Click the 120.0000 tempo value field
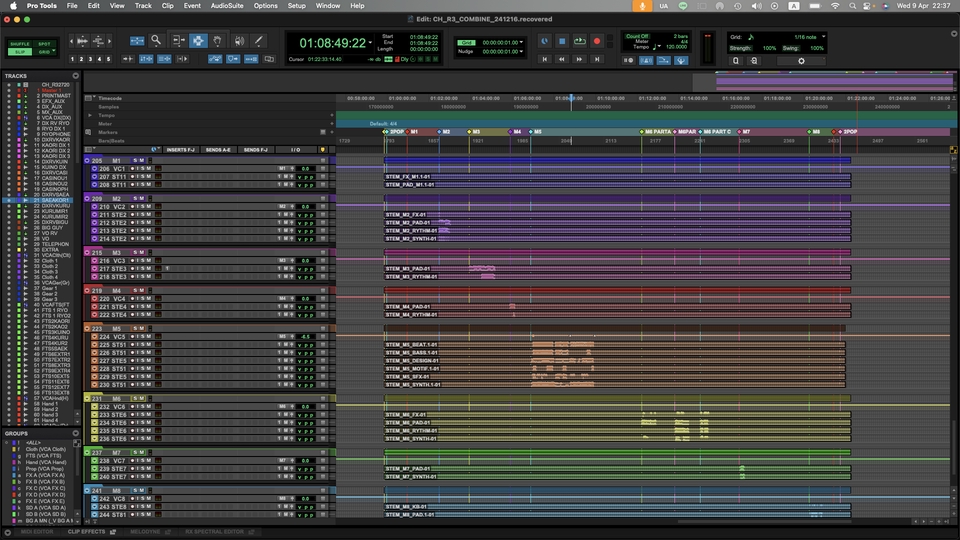960x540 pixels. click(x=676, y=46)
